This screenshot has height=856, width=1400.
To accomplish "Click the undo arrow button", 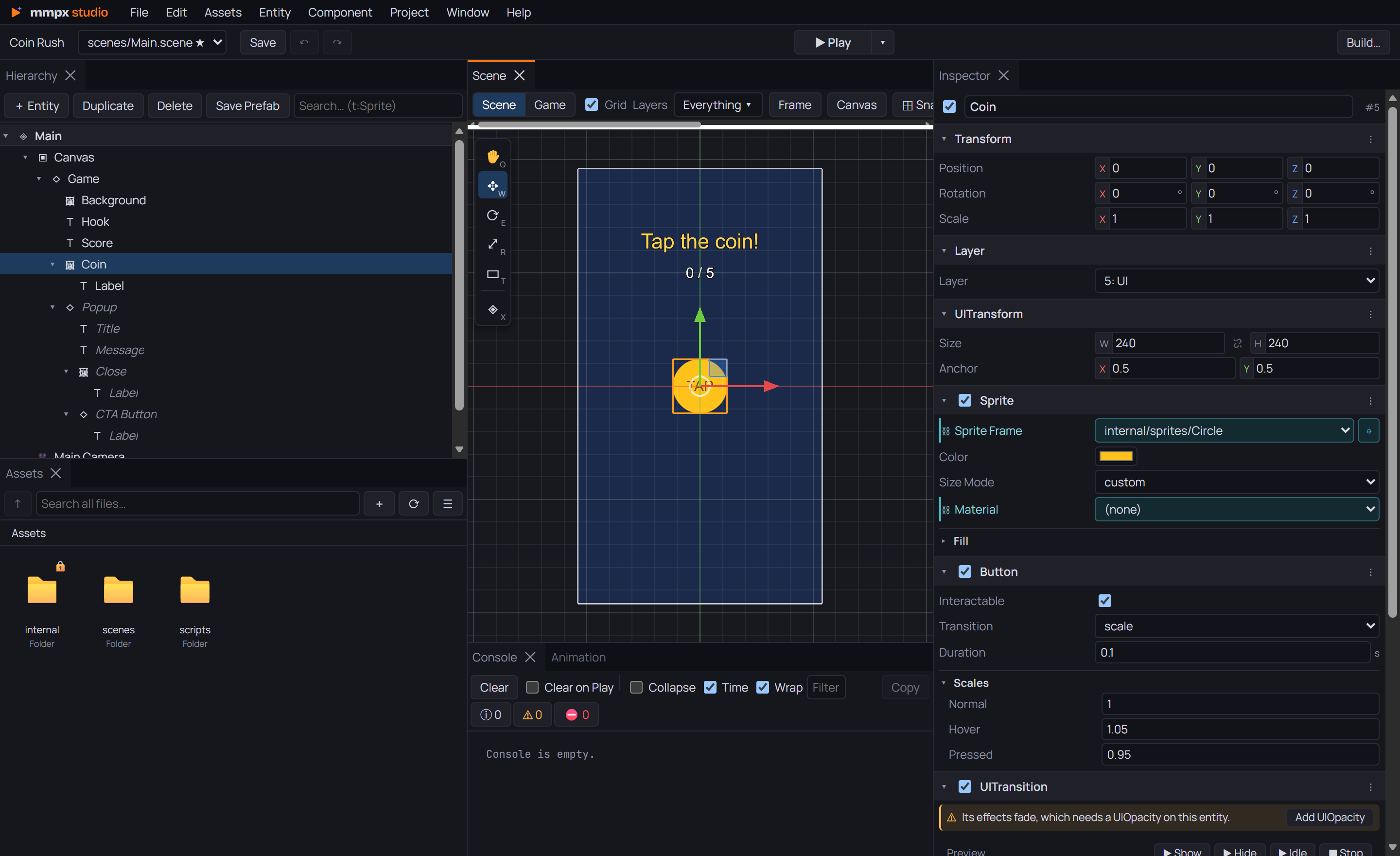I will pos(304,43).
